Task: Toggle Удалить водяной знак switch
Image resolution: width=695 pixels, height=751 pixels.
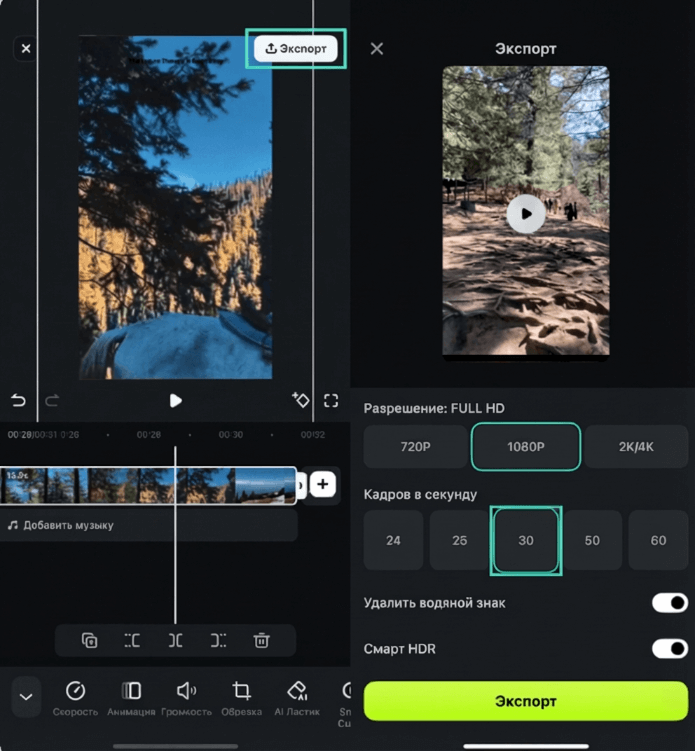Action: [669, 602]
